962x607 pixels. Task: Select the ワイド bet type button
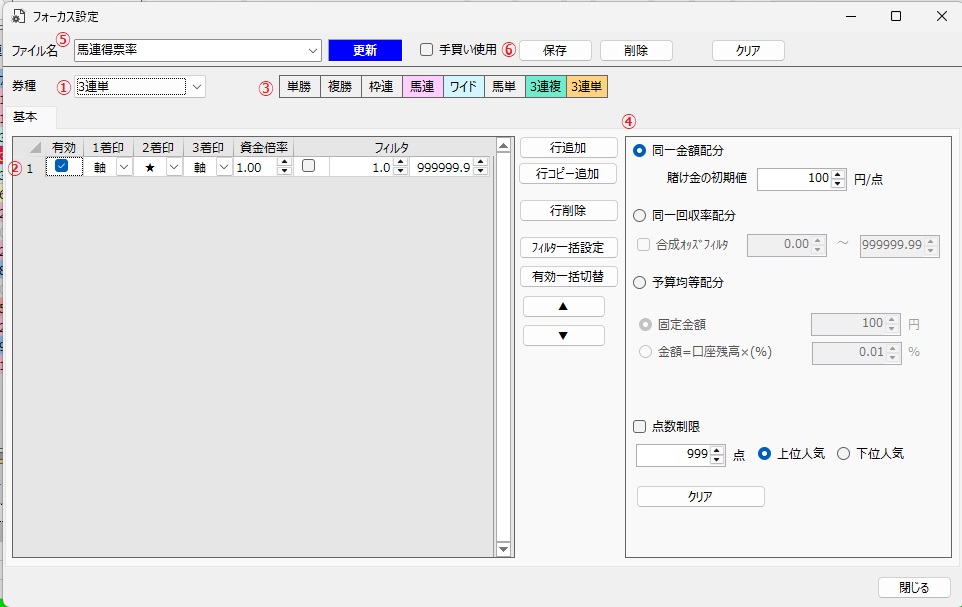pyautogui.click(x=463, y=87)
